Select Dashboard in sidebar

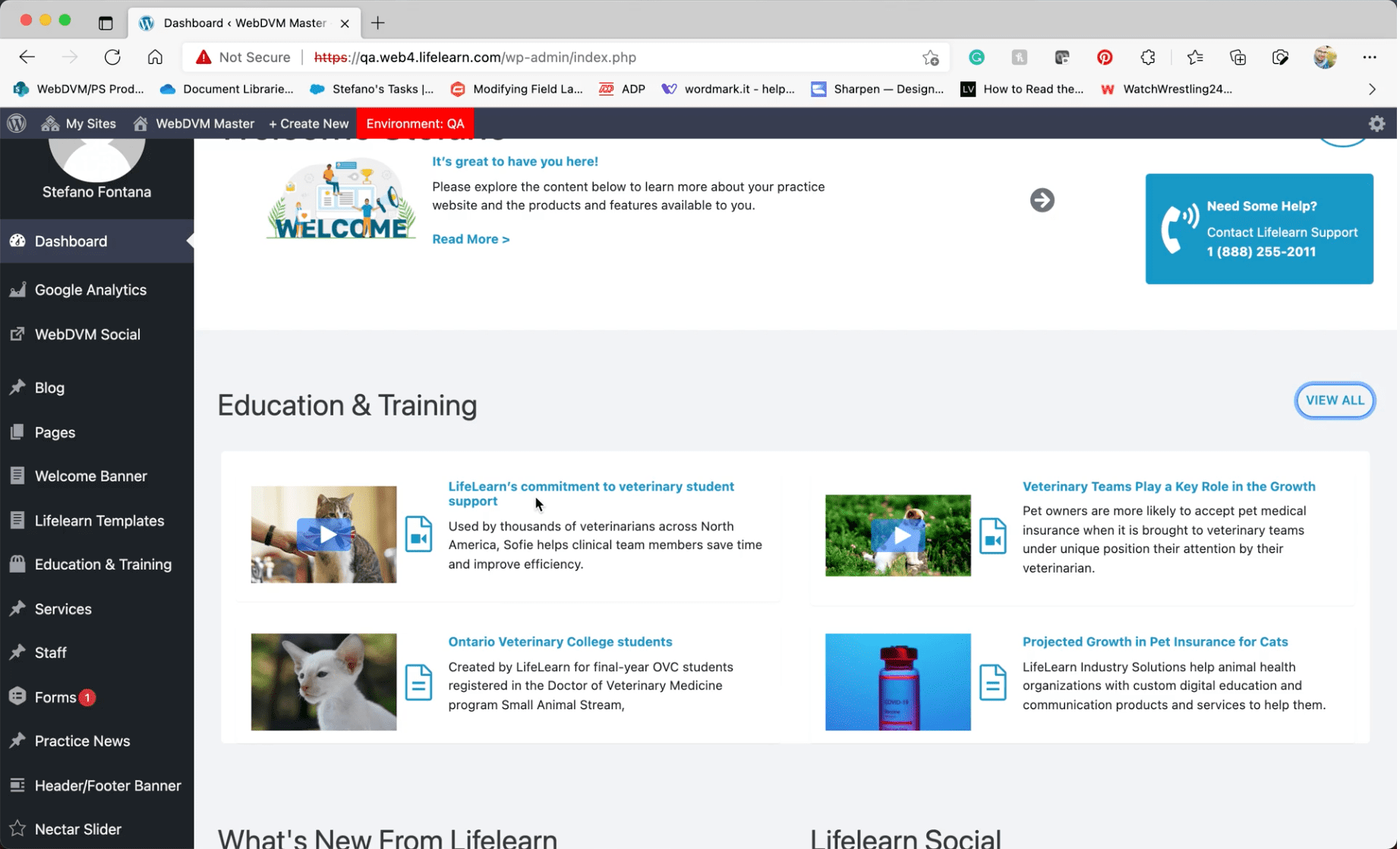pos(96,241)
